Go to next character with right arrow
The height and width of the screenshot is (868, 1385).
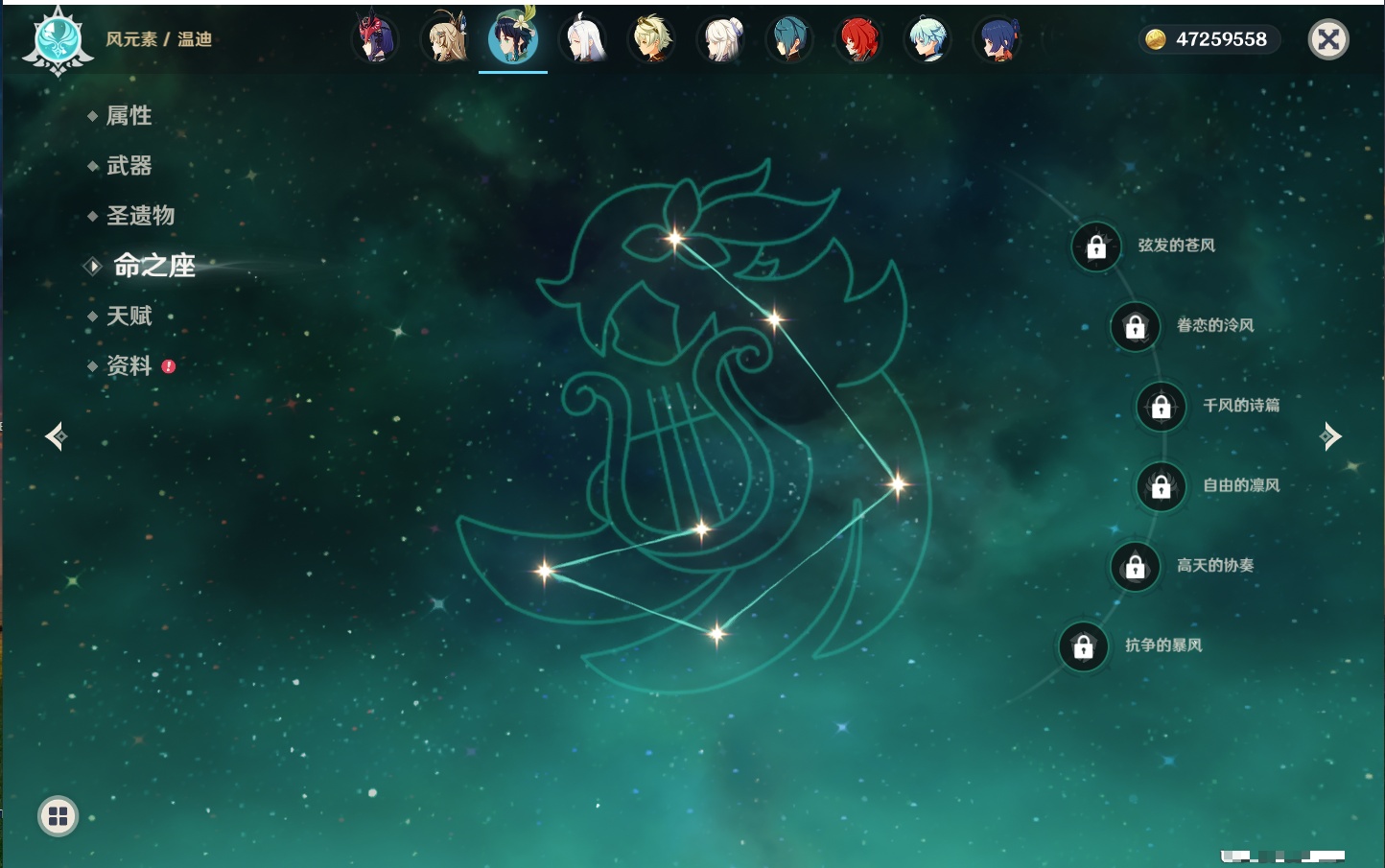[1330, 436]
